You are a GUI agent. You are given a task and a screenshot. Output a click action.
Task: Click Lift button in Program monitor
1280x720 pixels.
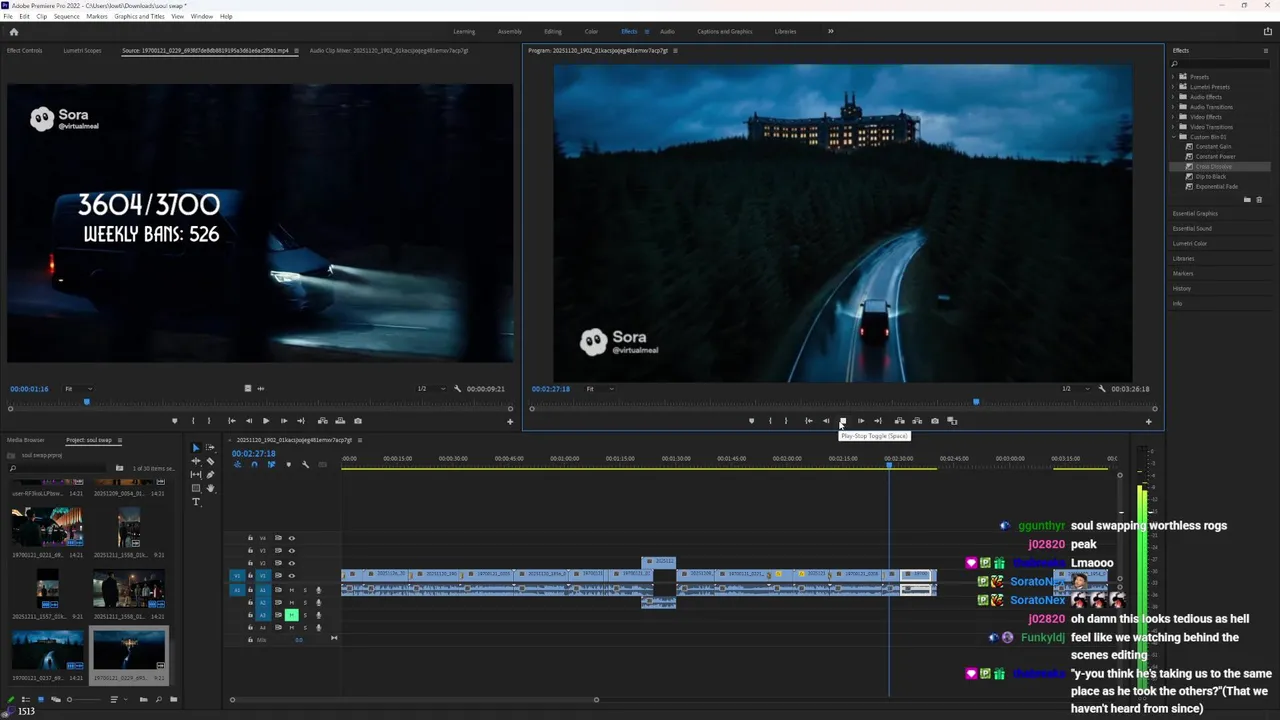point(899,421)
